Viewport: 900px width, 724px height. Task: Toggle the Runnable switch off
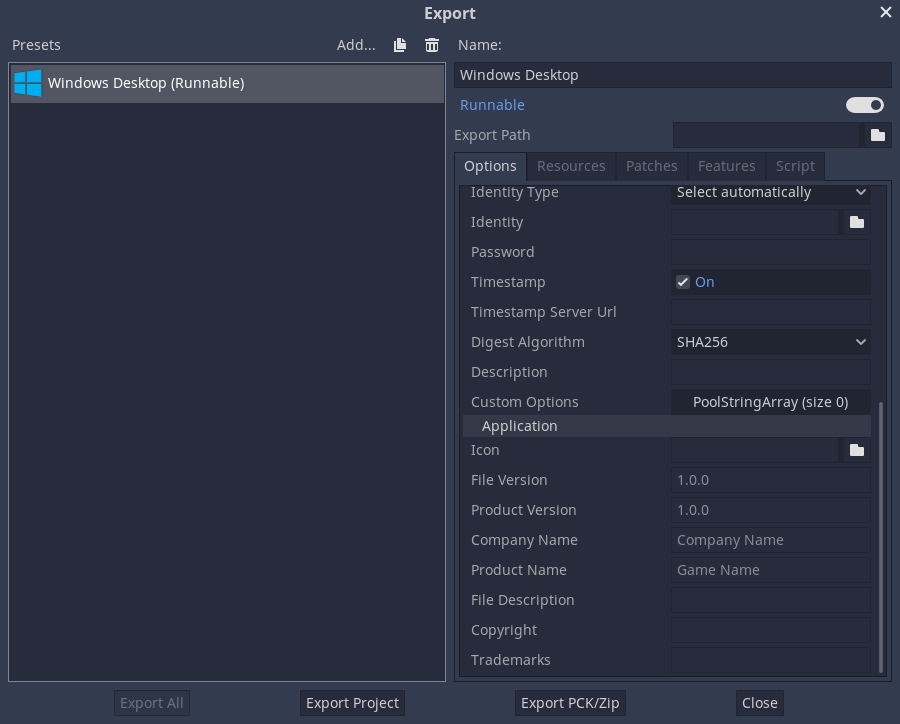(x=862, y=105)
